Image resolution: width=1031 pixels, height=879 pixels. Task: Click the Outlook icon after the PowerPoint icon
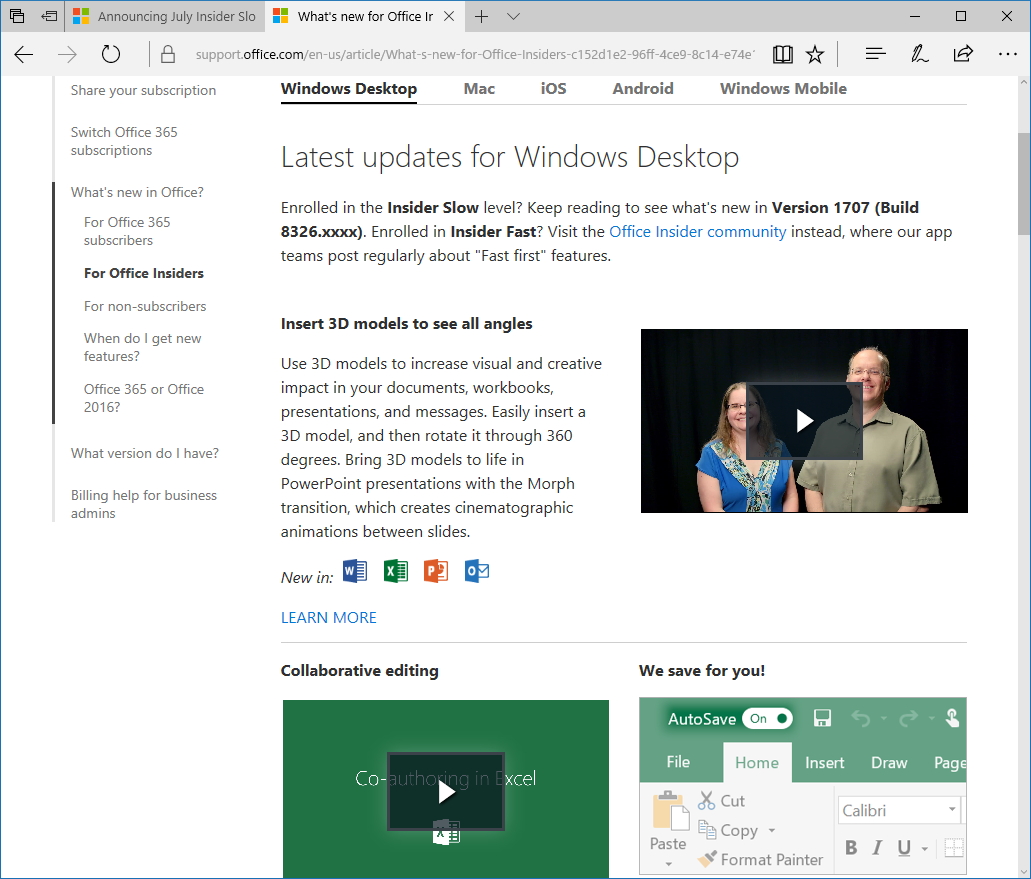click(476, 570)
